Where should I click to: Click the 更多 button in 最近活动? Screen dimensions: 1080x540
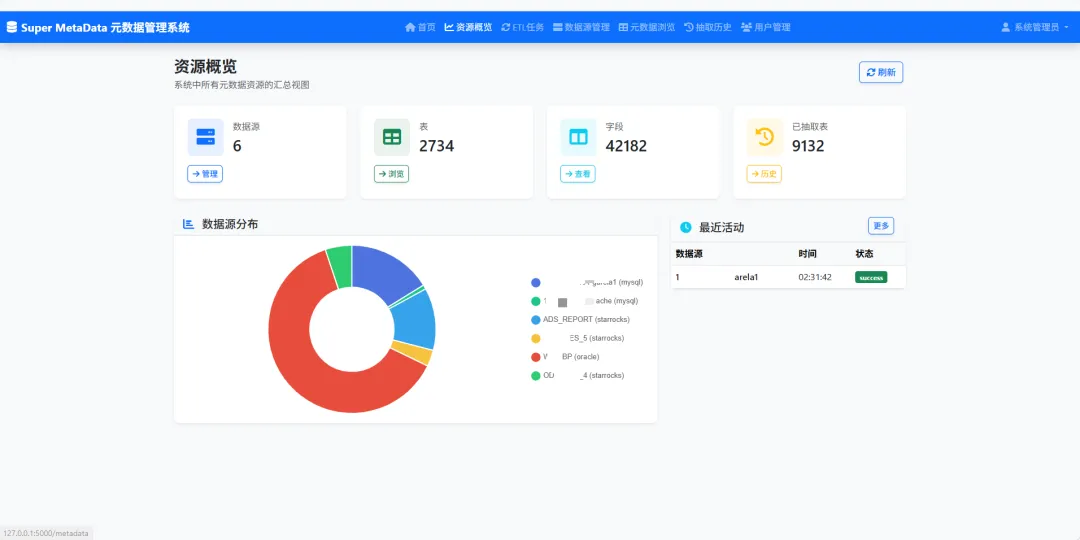(x=881, y=225)
